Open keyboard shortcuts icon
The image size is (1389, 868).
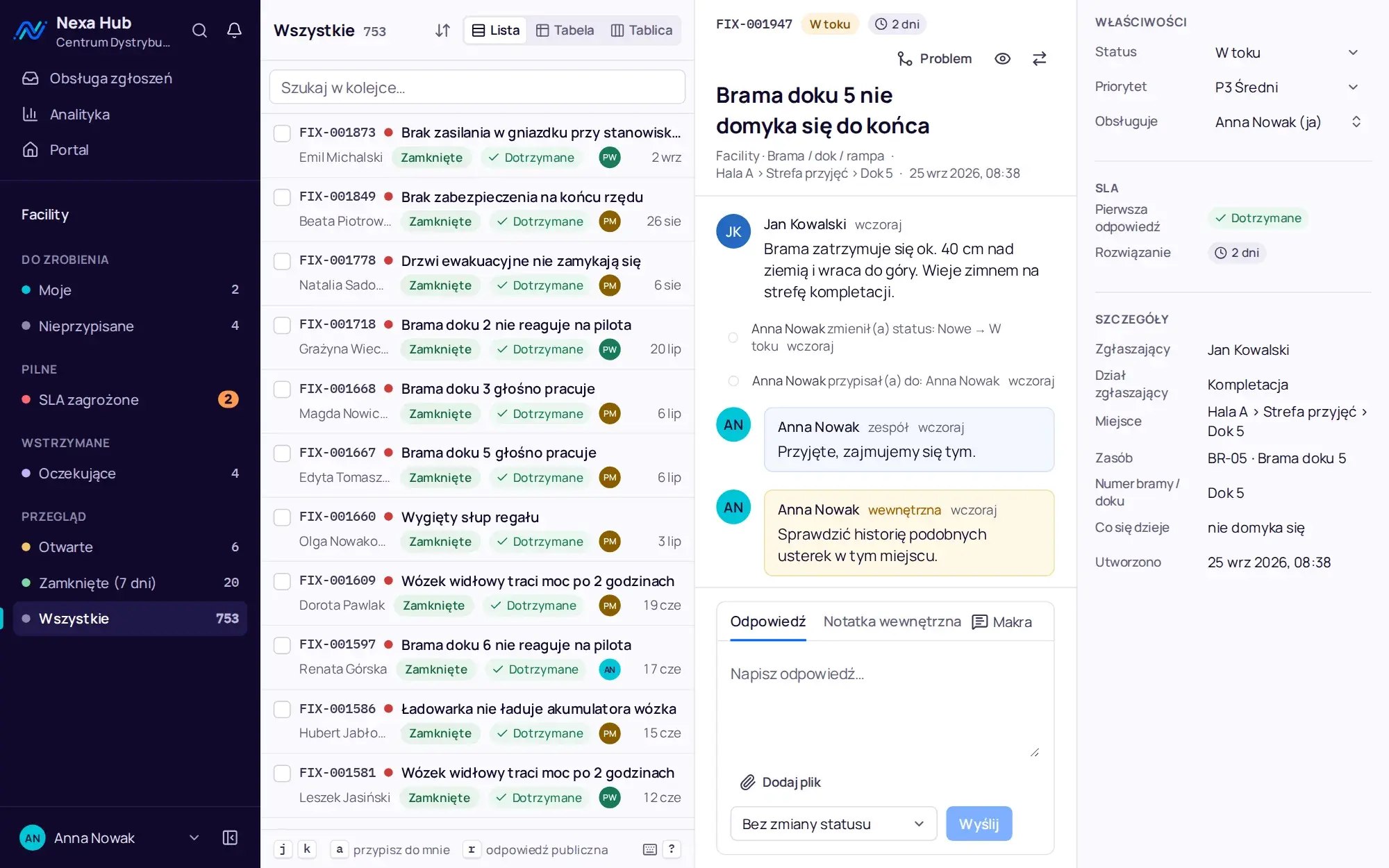pyautogui.click(x=650, y=849)
